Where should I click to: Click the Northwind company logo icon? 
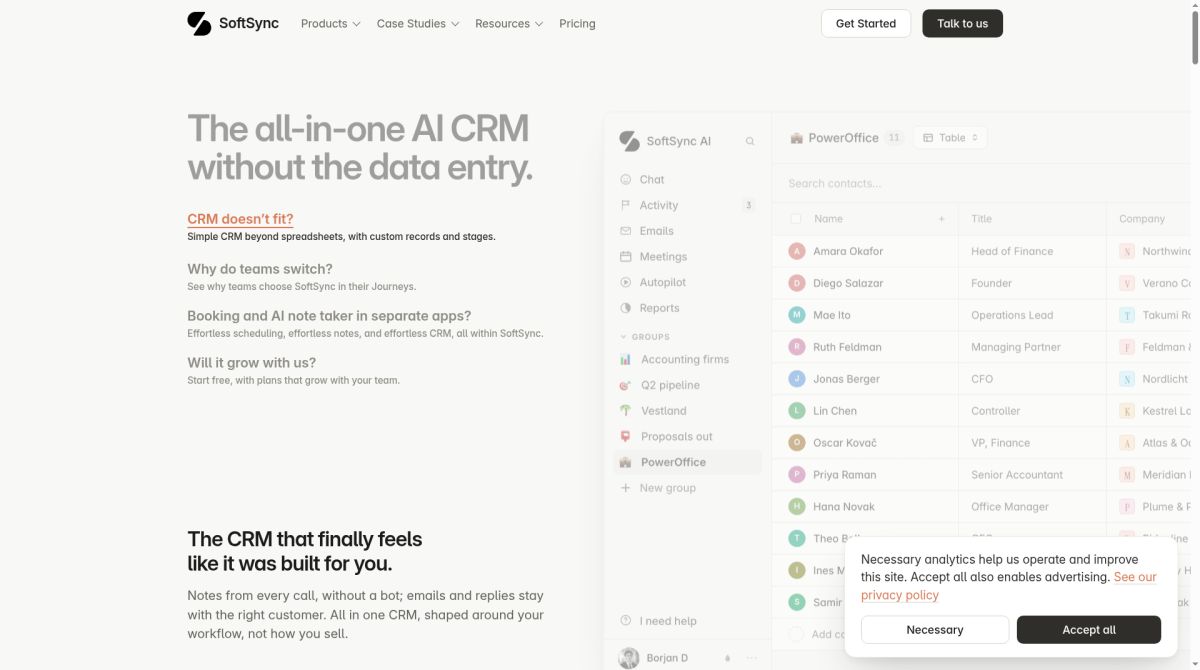click(1127, 251)
